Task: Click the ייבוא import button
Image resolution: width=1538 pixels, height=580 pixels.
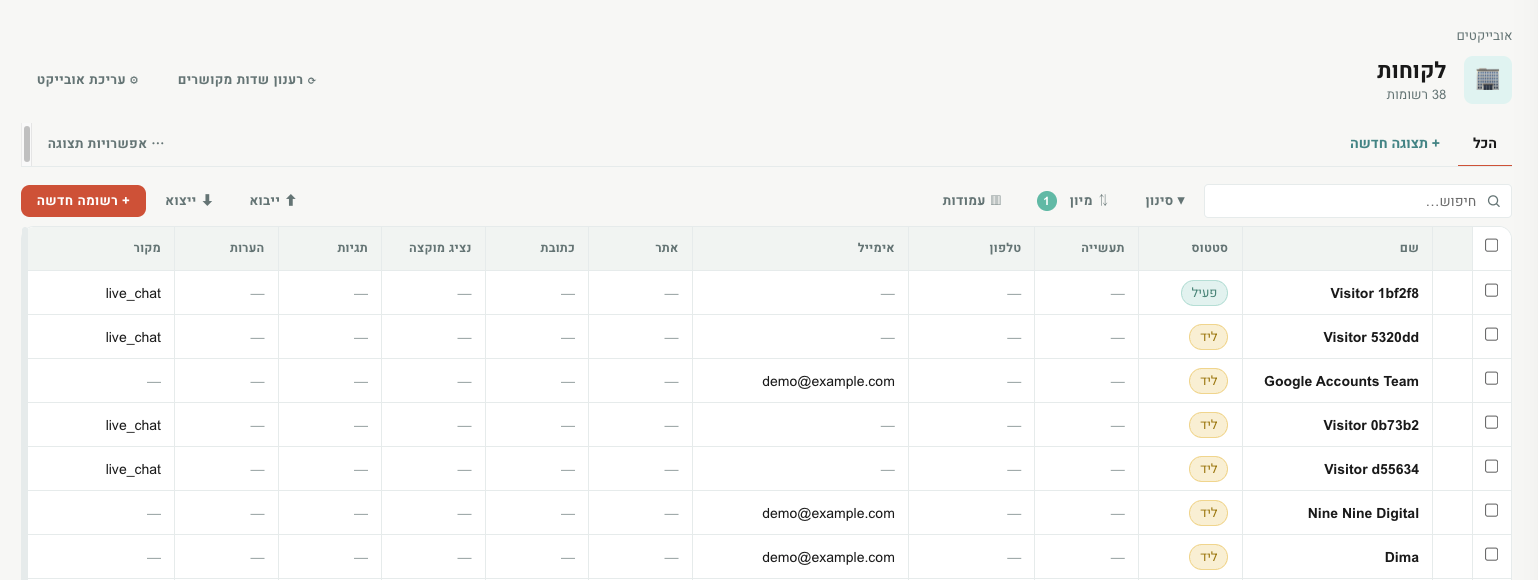Action: coord(273,201)
